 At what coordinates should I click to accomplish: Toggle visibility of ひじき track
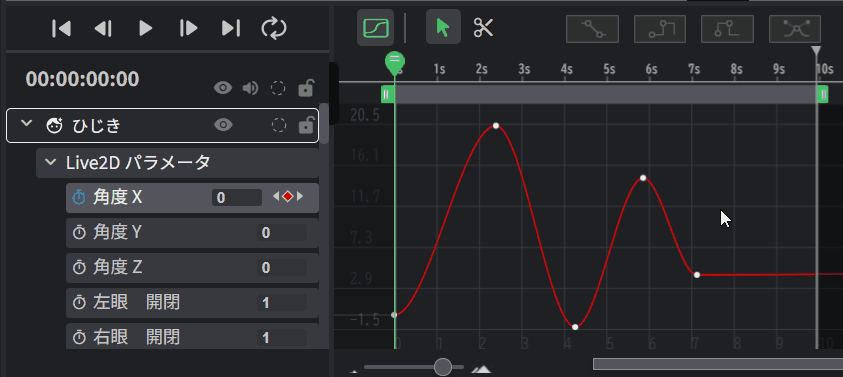pyautogui.click(x=223, y=125)
